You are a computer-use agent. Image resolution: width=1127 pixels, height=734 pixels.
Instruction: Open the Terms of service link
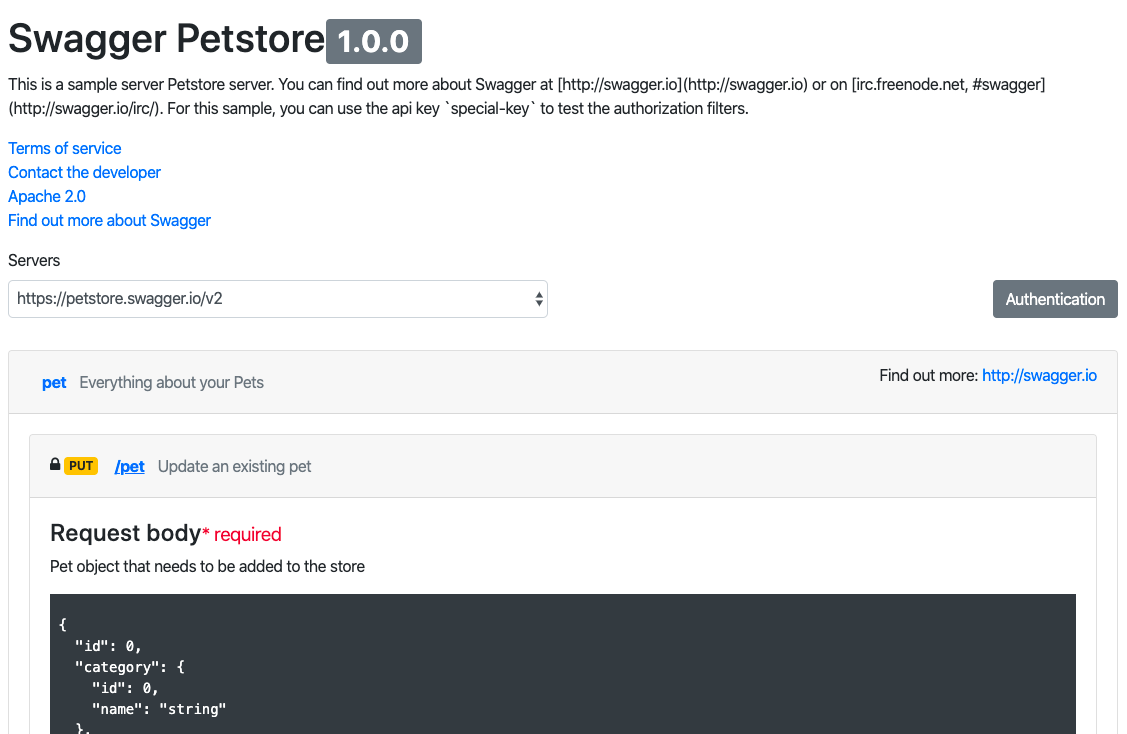tap(65, 148)
